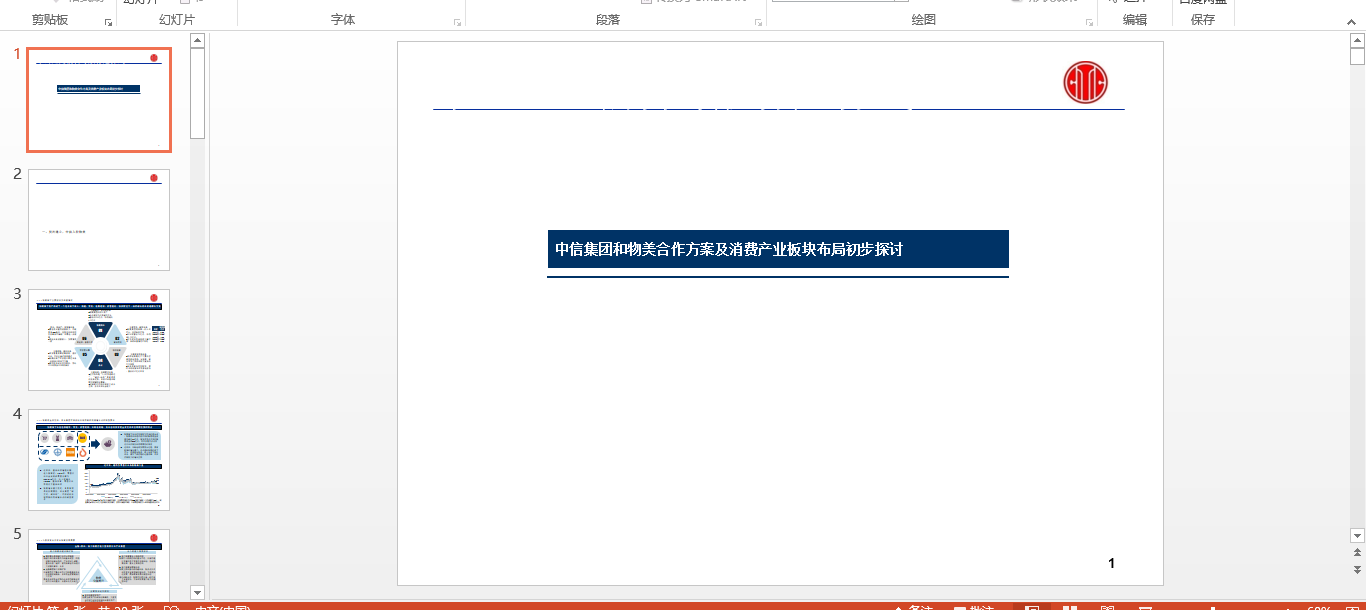The image size is (1366, 610).
Task: Click the slide editor scroll-up arrow
Action: (x=1357, y=41)
